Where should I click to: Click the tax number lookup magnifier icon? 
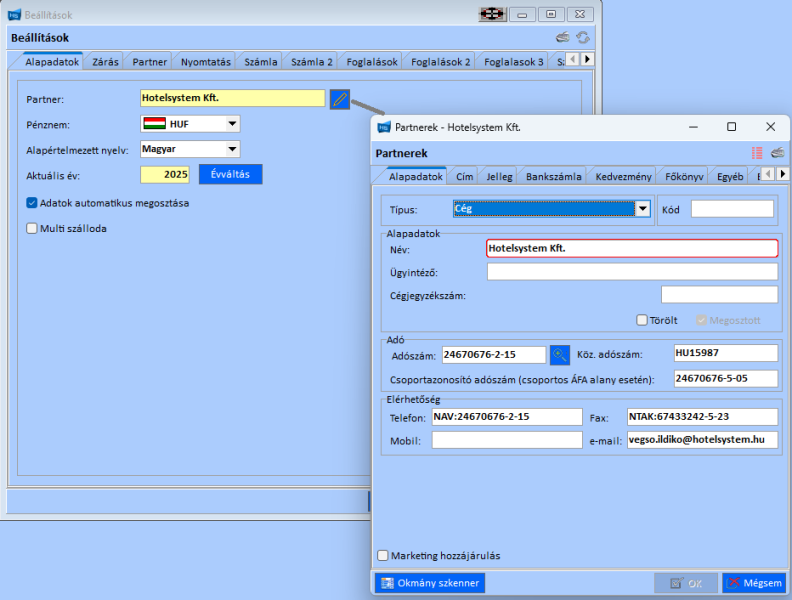pyautogui.click(x=560, y=355)
